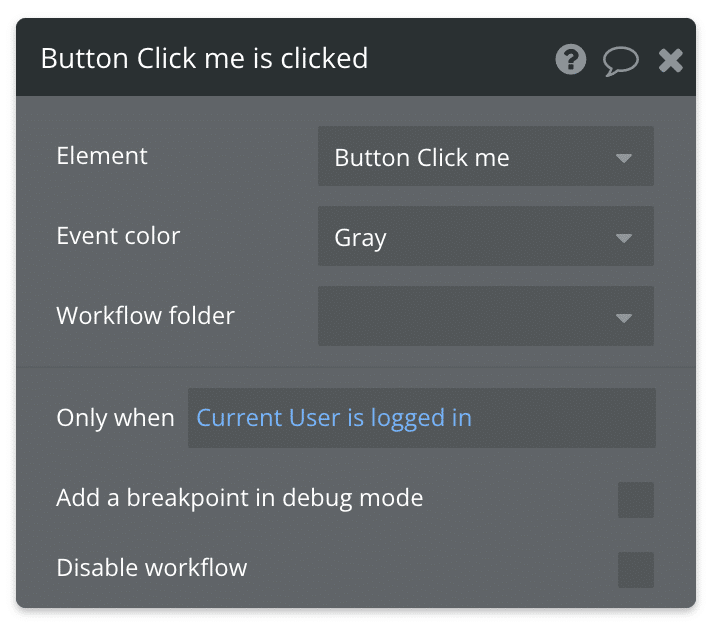Screen dimensions: 716x624
Task: Click the Disable workflow label text
Action: tap(152, 568)
